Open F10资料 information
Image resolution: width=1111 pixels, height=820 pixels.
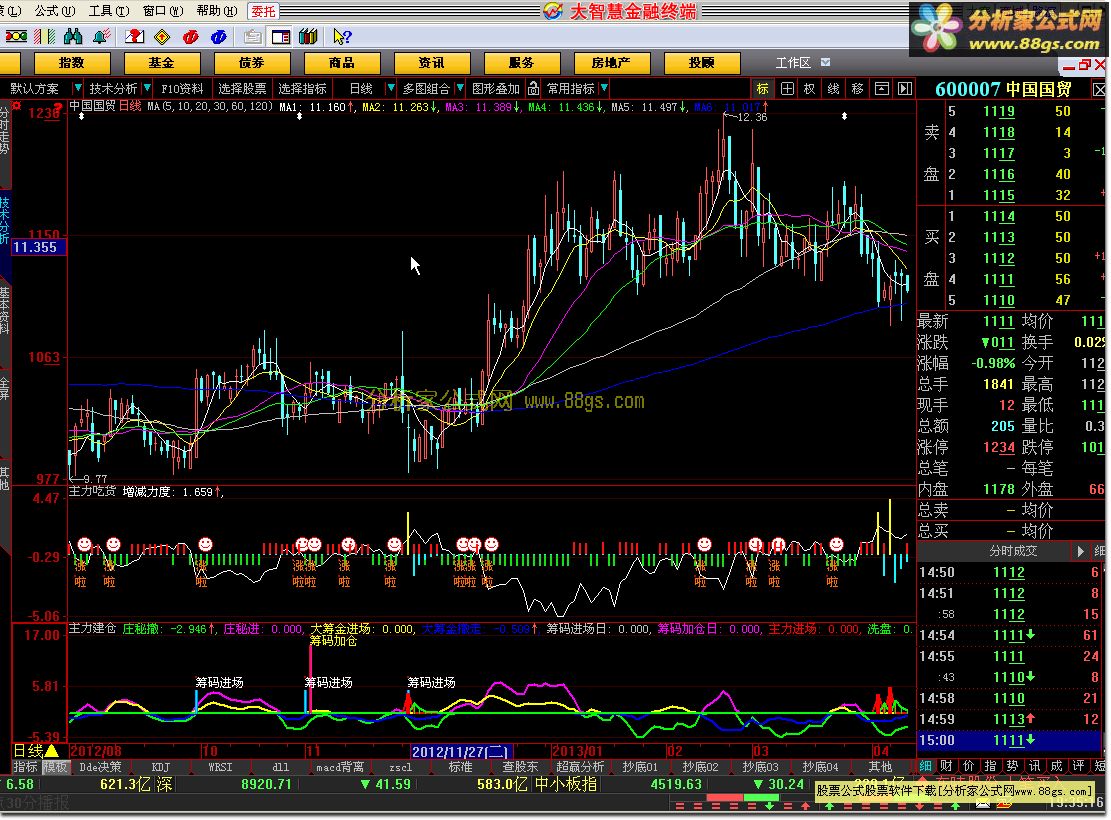[182, 89]
